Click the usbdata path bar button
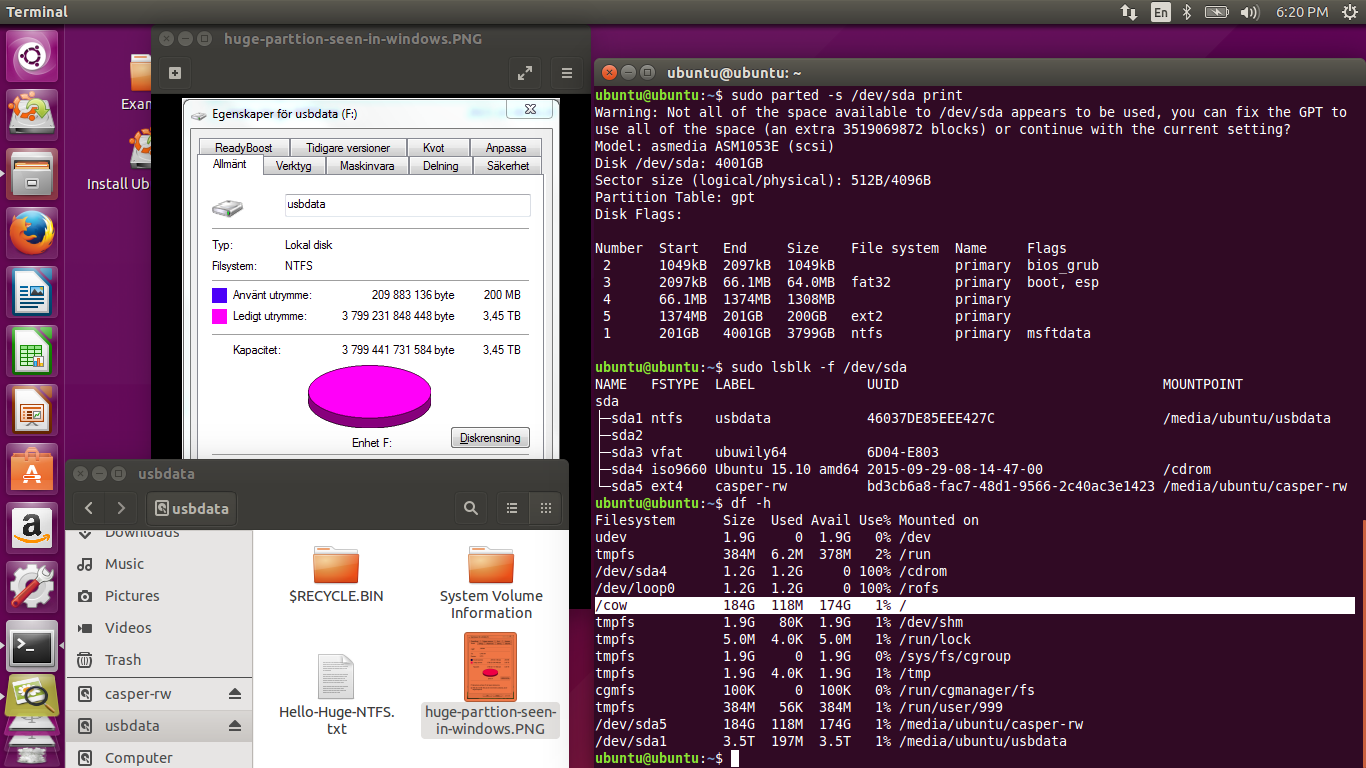 click(x=192, y=508)
